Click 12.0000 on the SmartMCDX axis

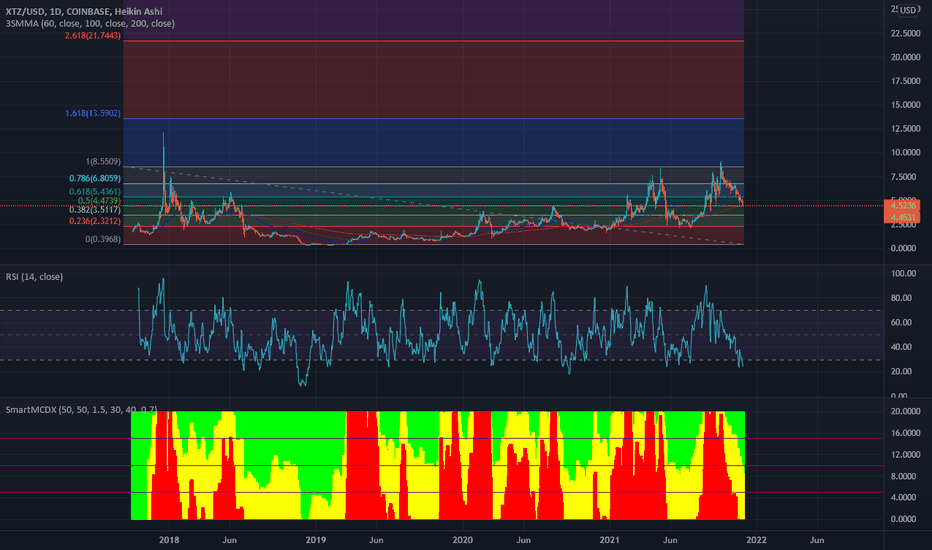pyautogui.click(x=905, y=454)
